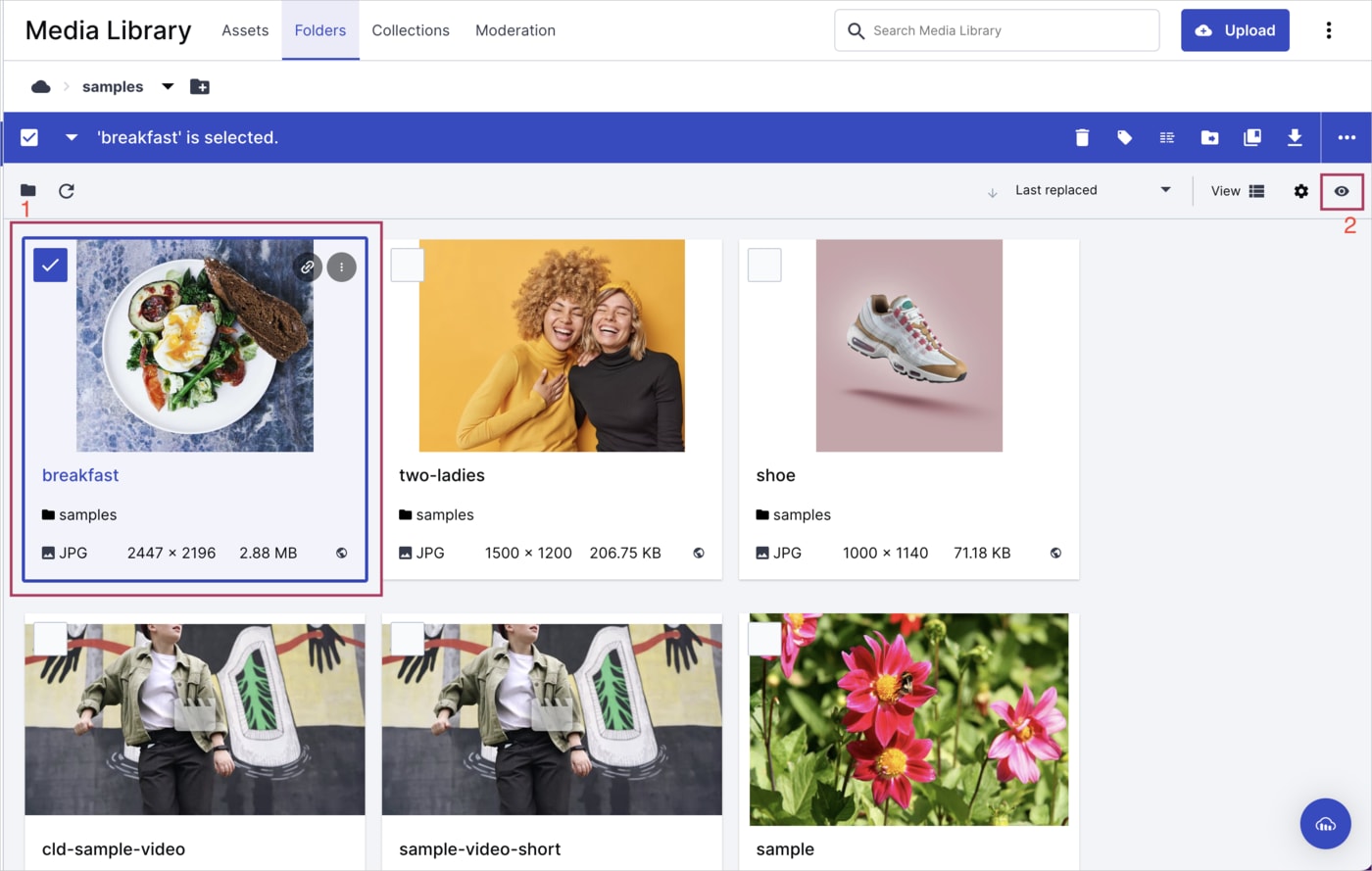Toggle the preview pane eye icon
The height and width of the screenshot is (871, 1372).
click(x=1342, y=191)
